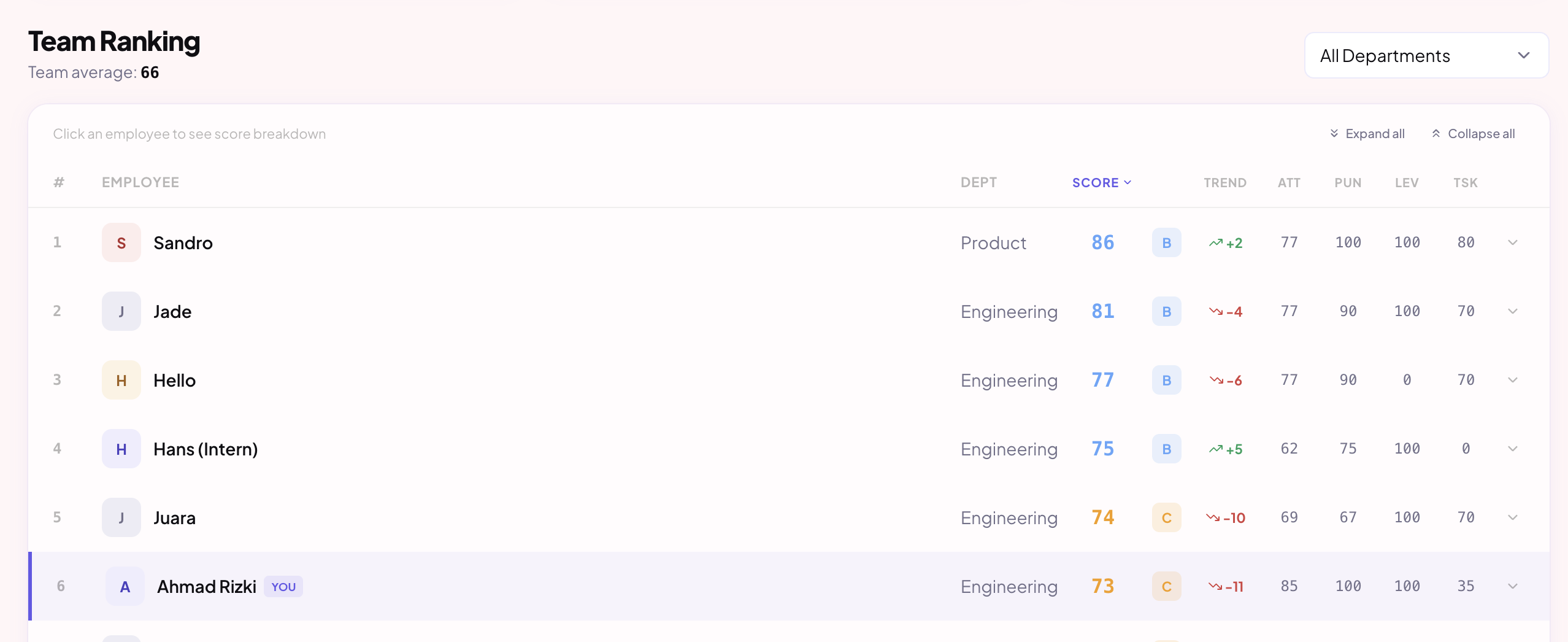Click the TSK column header
This screenshot has height=642, width=1568.
point(1466,182)
